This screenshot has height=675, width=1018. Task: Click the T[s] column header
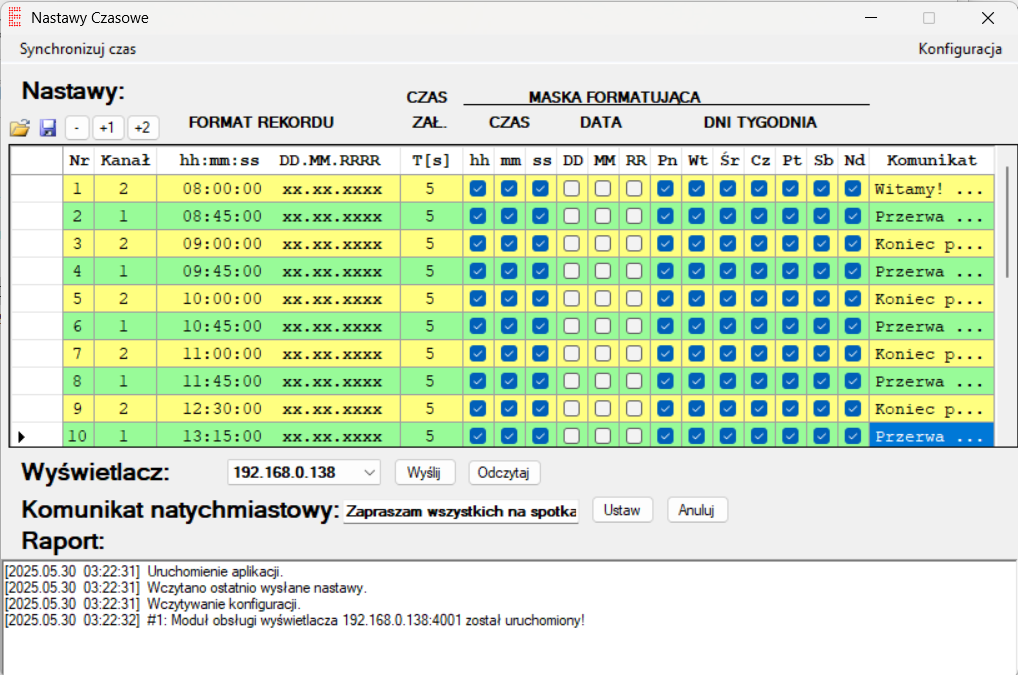pyautogui.click(x=431, y=160)
